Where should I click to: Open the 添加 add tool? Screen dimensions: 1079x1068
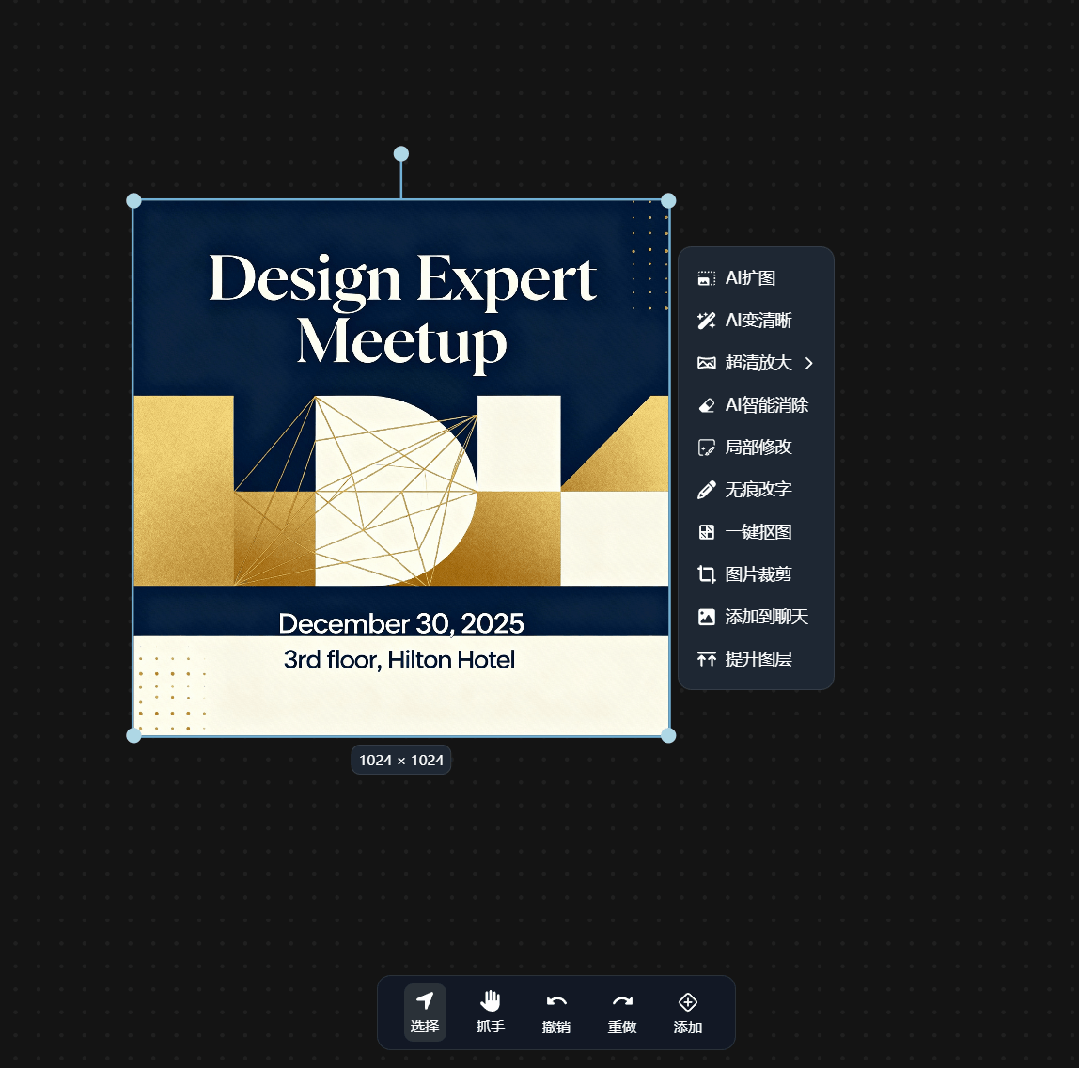click(688, 1011)
